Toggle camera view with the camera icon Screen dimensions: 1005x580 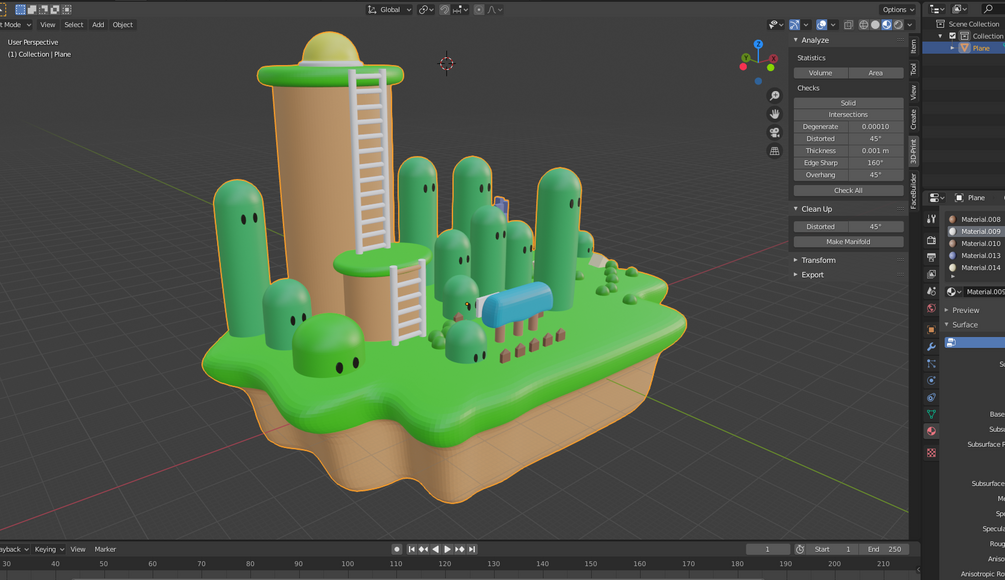click(x=774, y=133)
